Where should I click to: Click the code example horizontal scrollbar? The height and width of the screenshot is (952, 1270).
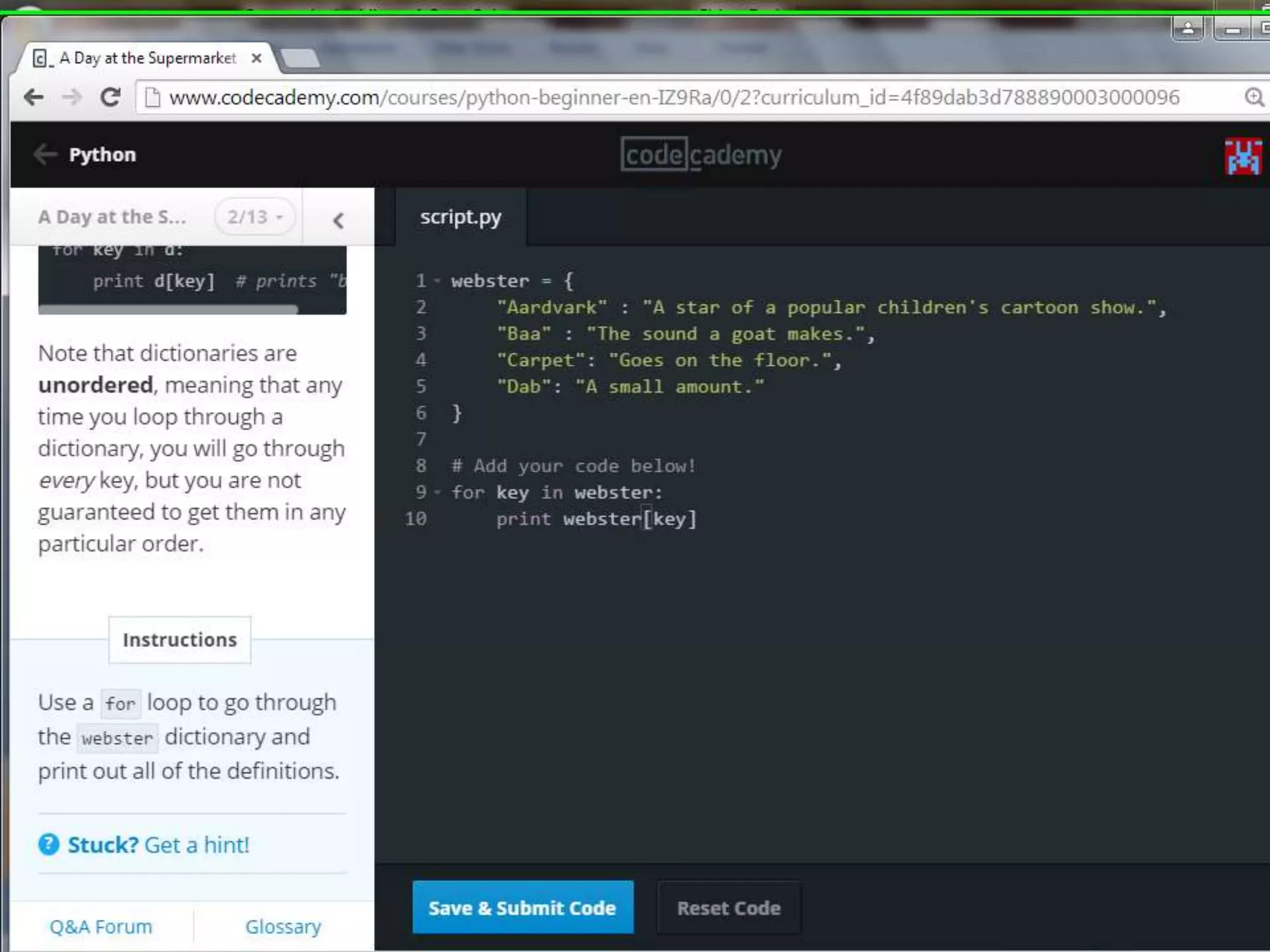(169, 309)
